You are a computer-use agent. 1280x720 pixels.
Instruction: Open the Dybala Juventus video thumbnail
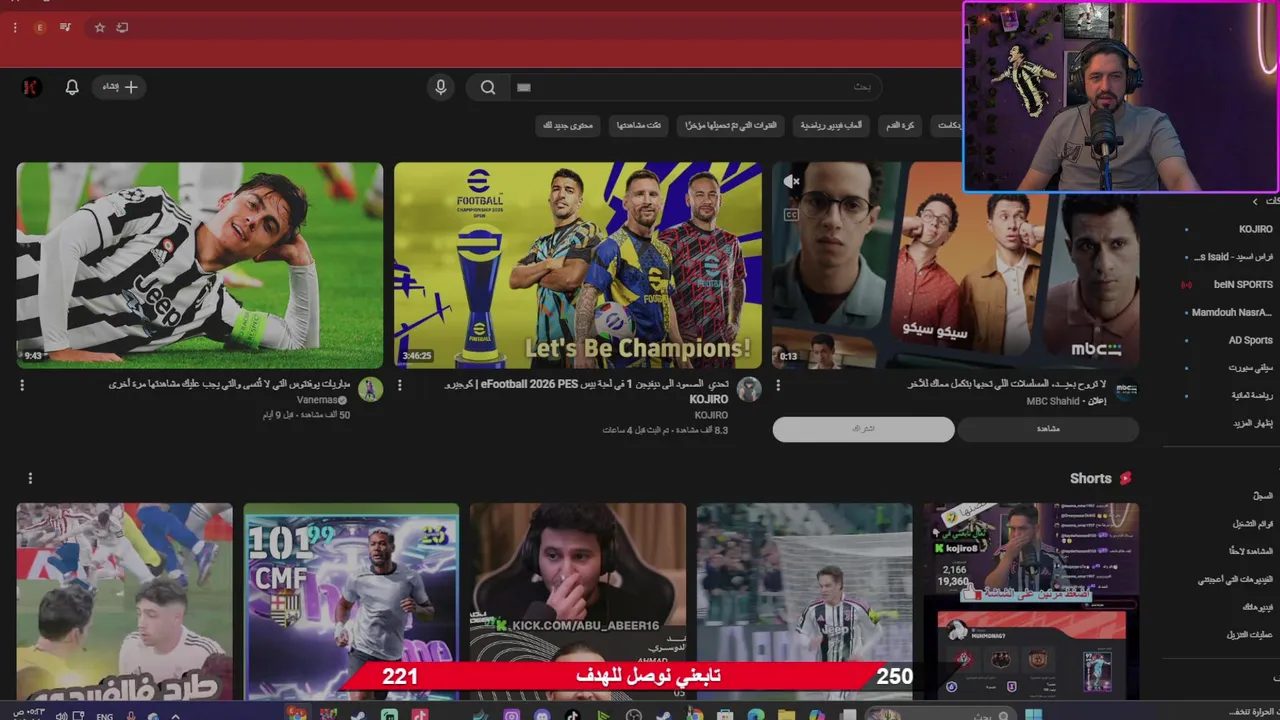pos(200,265)
